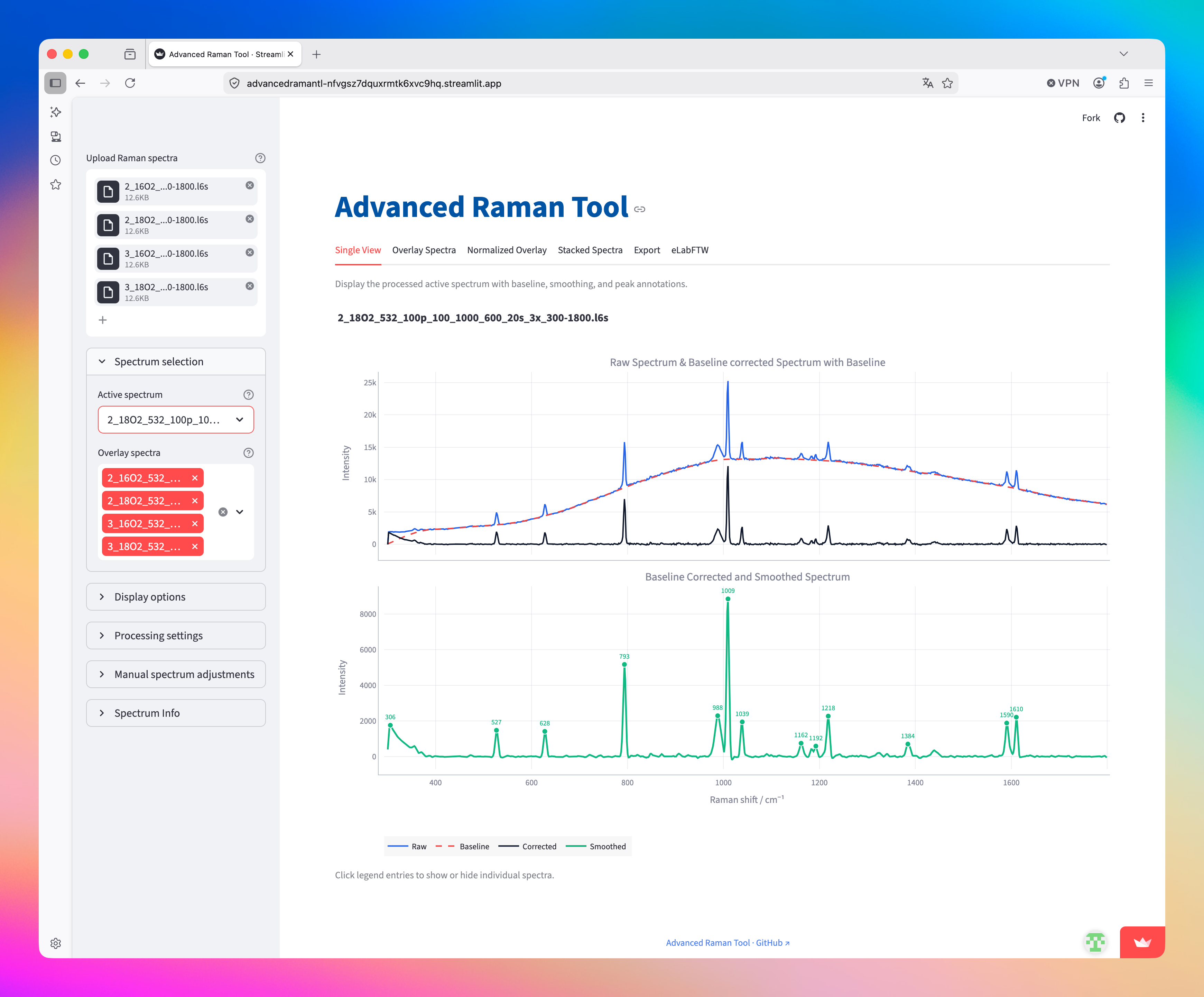Go back in browser history
This screenshot has height=997, width=1204.
[80, 83]
